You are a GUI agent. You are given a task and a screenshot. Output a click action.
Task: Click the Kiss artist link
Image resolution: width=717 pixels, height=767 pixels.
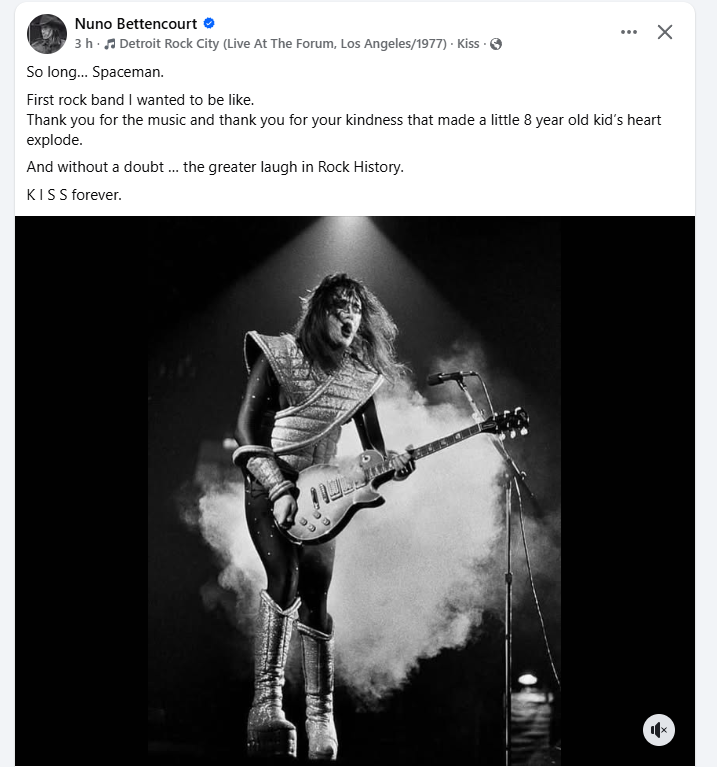[x=468, y=44]
